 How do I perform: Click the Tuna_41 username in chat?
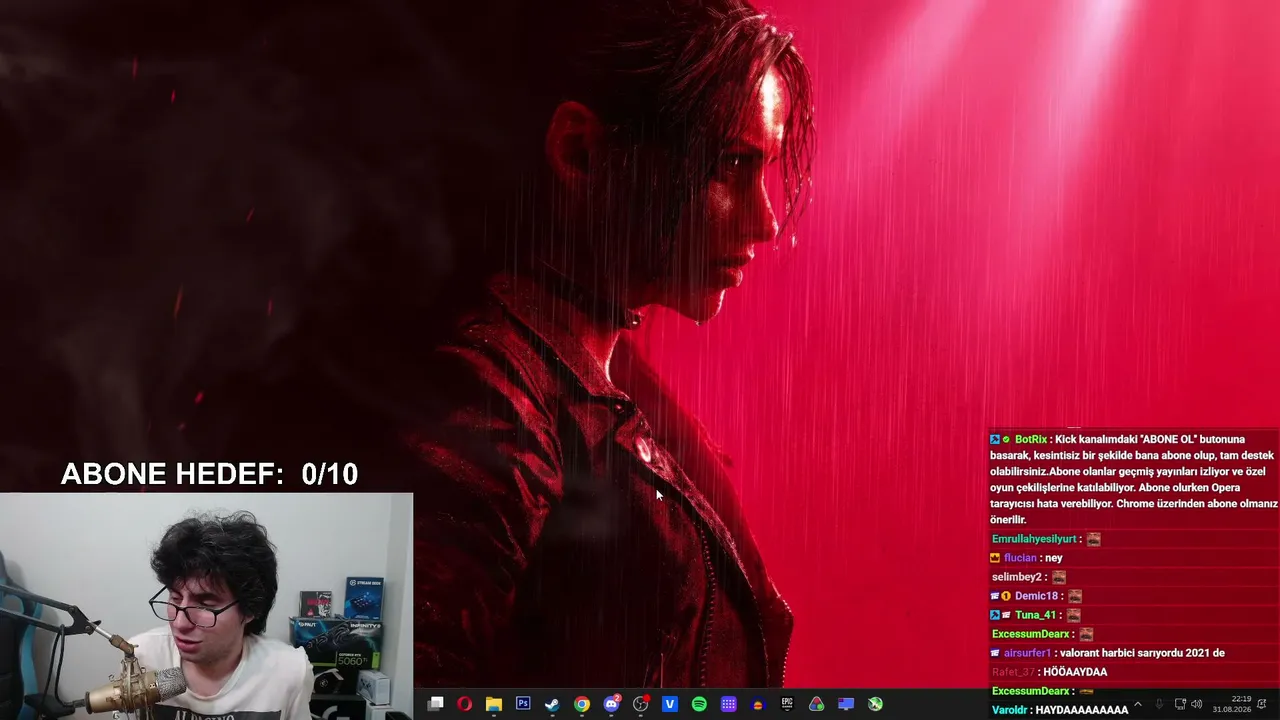[x=1036, y=615]
